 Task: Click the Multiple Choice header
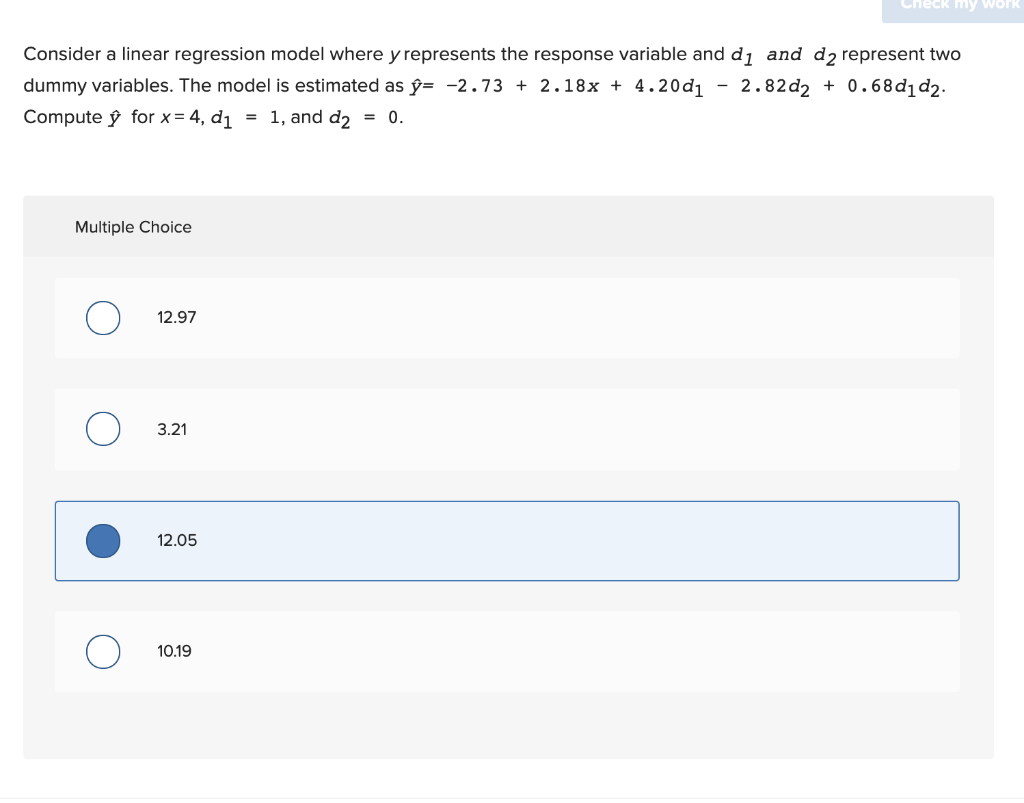point(133,227)
